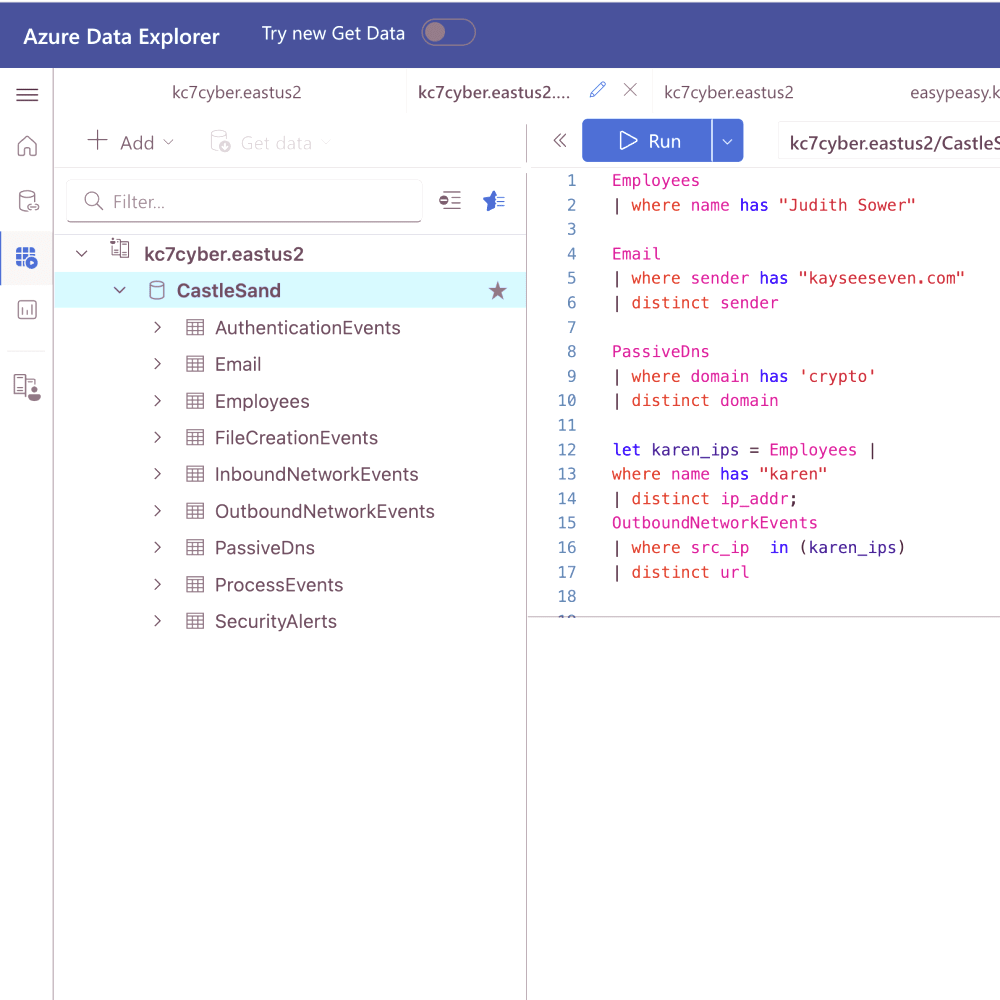Click 'distinct url' on line 17
Screen dimensions: 1000x1000
click(690, 572)
